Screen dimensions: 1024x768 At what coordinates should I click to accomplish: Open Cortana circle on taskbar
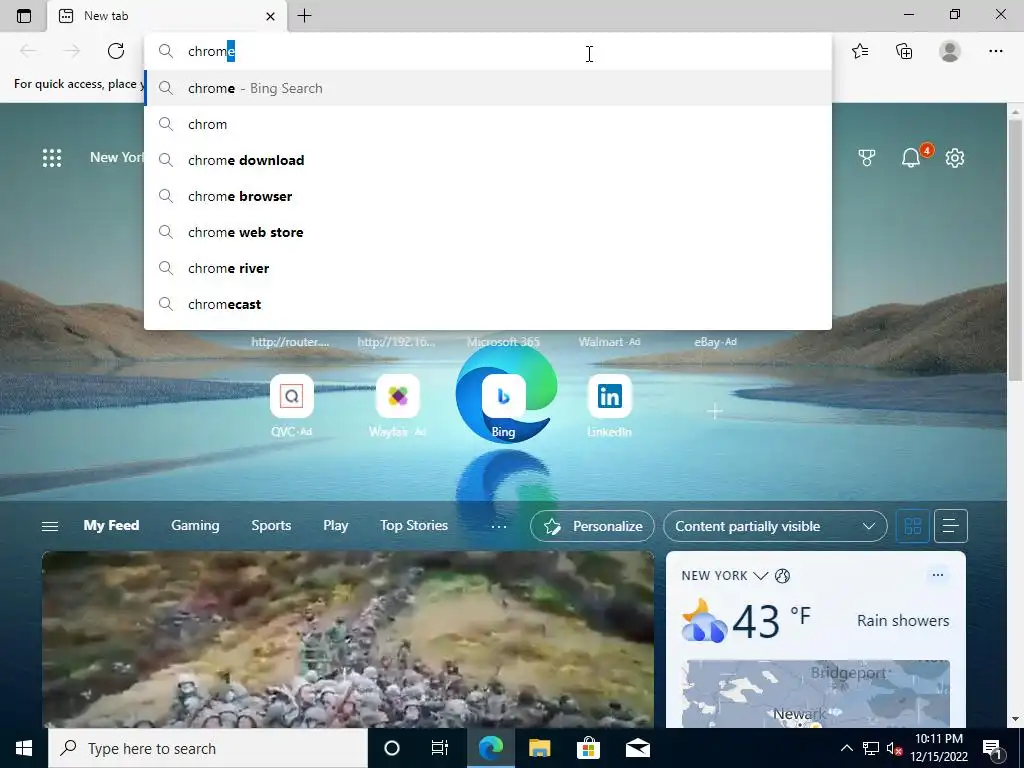[x=392, y=748]
